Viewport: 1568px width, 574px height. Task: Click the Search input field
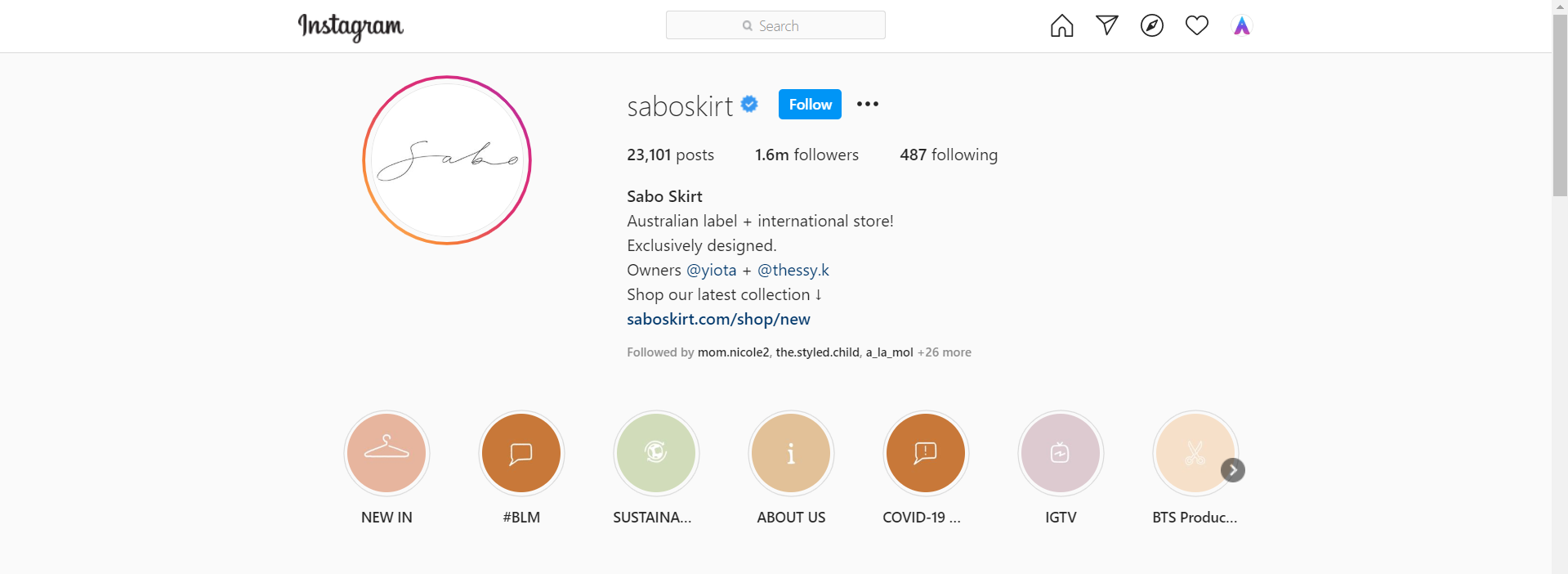tap(775, 25)
